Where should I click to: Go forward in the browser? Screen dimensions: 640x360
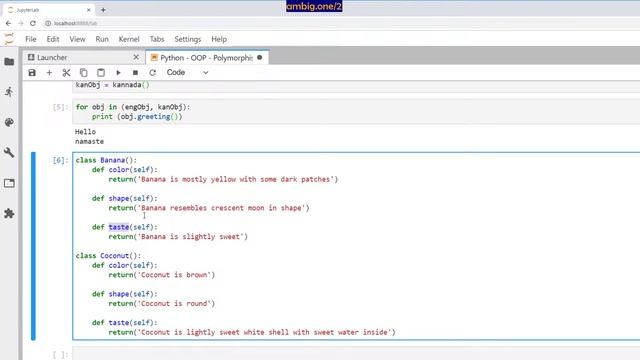click(21, 23)
